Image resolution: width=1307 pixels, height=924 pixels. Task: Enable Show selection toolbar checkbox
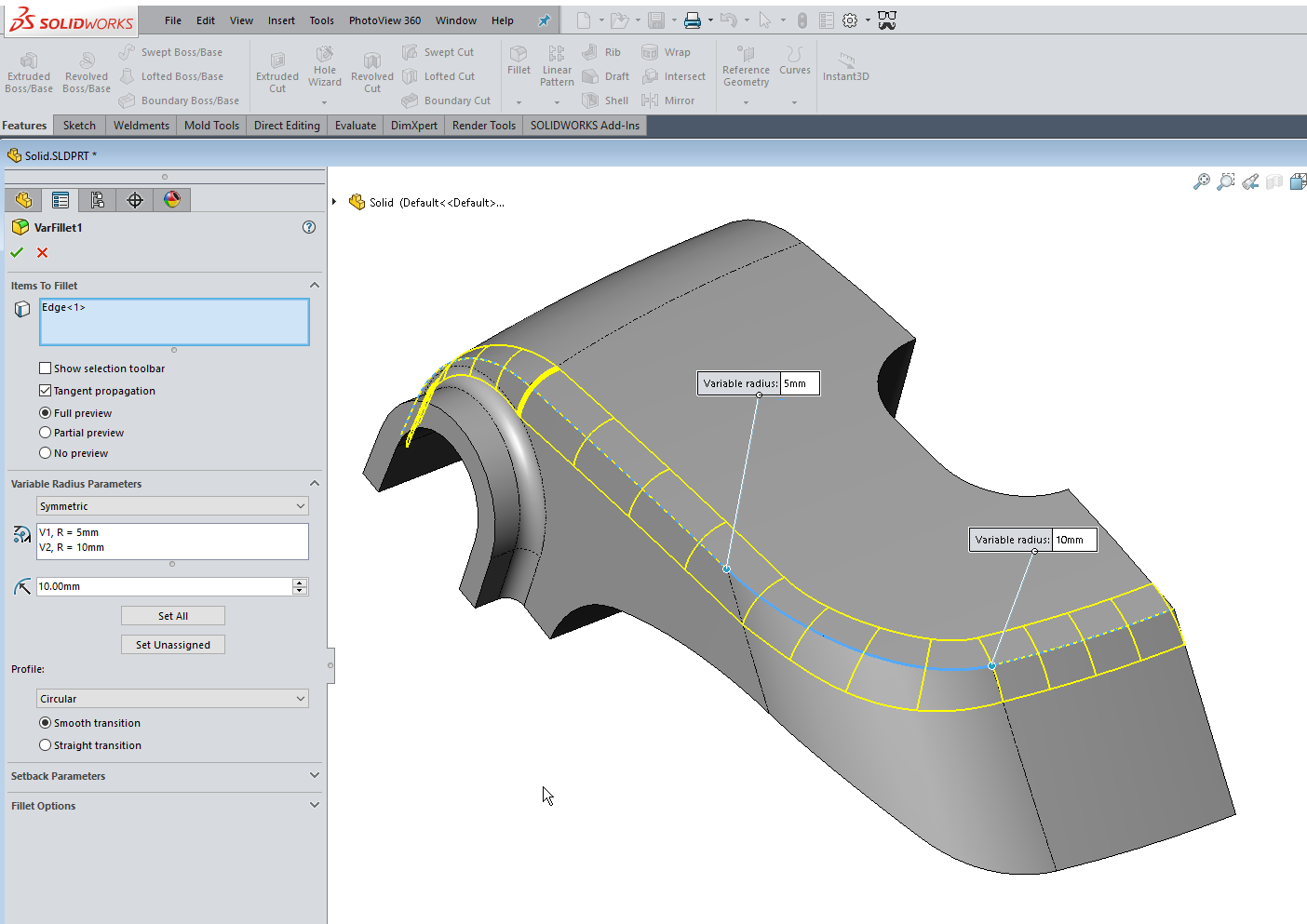(45, 368)
